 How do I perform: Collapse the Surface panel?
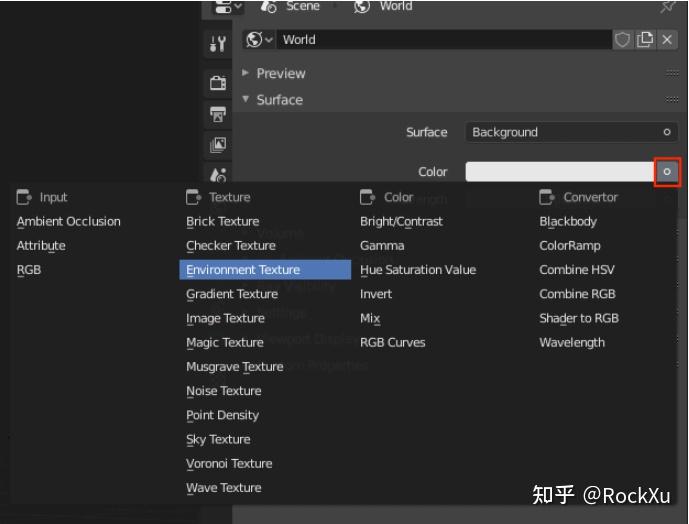pyautogui.click(x=279, y=100)
